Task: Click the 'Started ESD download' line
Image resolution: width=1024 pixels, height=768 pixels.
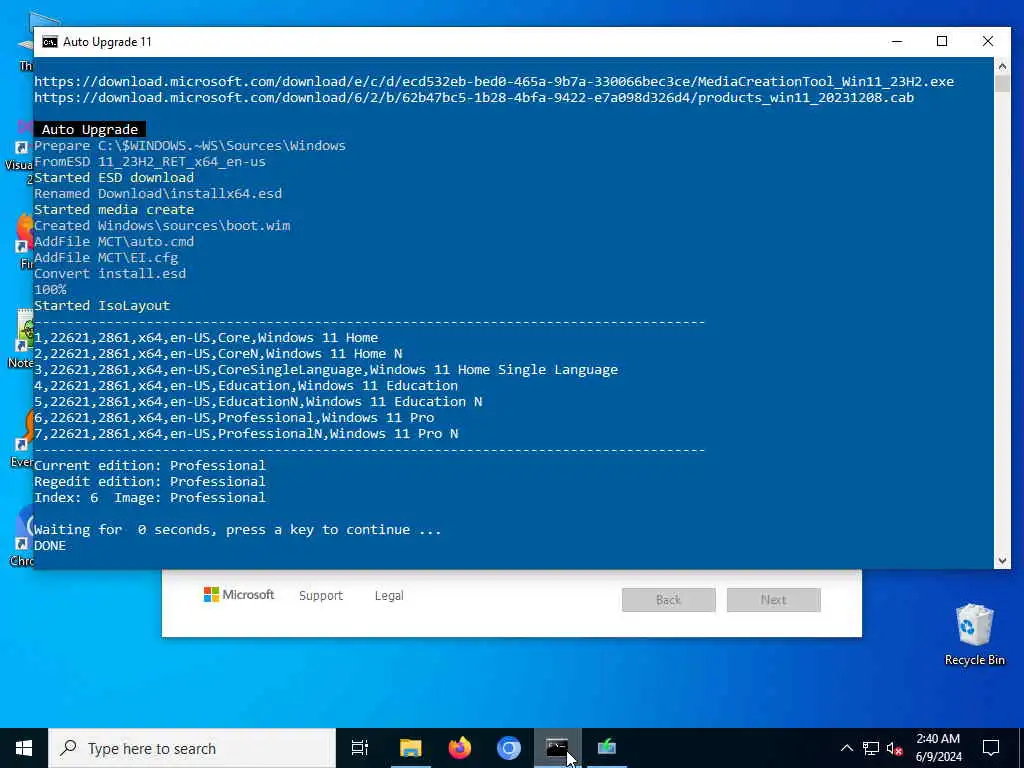Action: coord(114,178)
